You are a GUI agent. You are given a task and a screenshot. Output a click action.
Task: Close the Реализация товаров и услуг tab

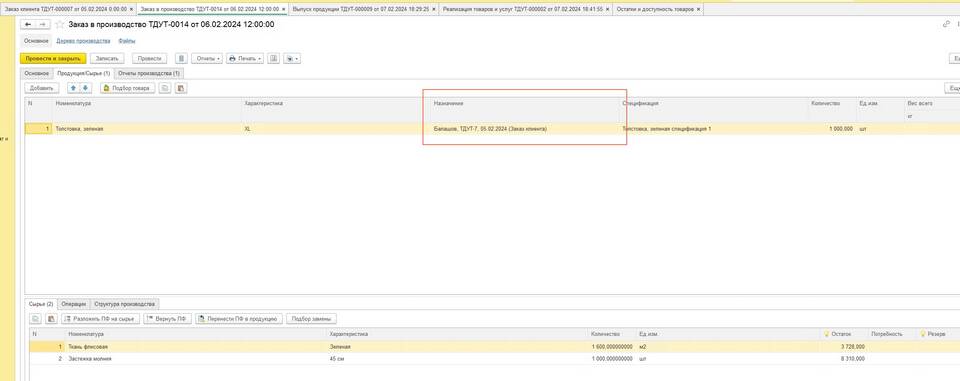point(608,10)
